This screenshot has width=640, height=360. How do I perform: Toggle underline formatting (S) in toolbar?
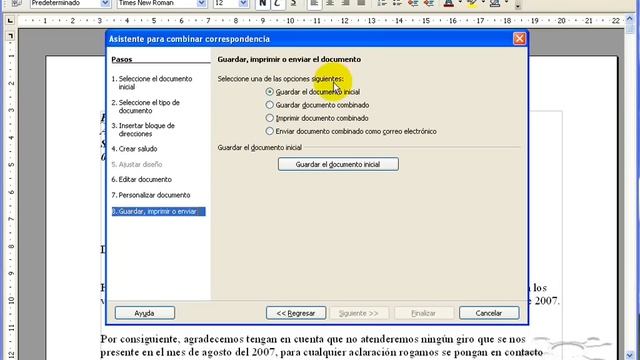tap(293, 4)
